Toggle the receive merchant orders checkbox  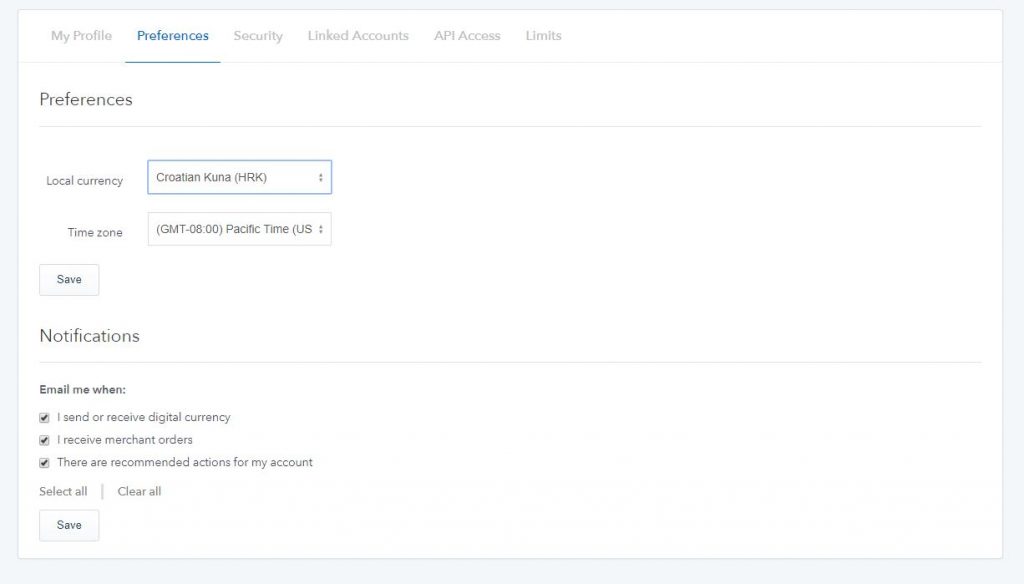(x=45, y=440)
